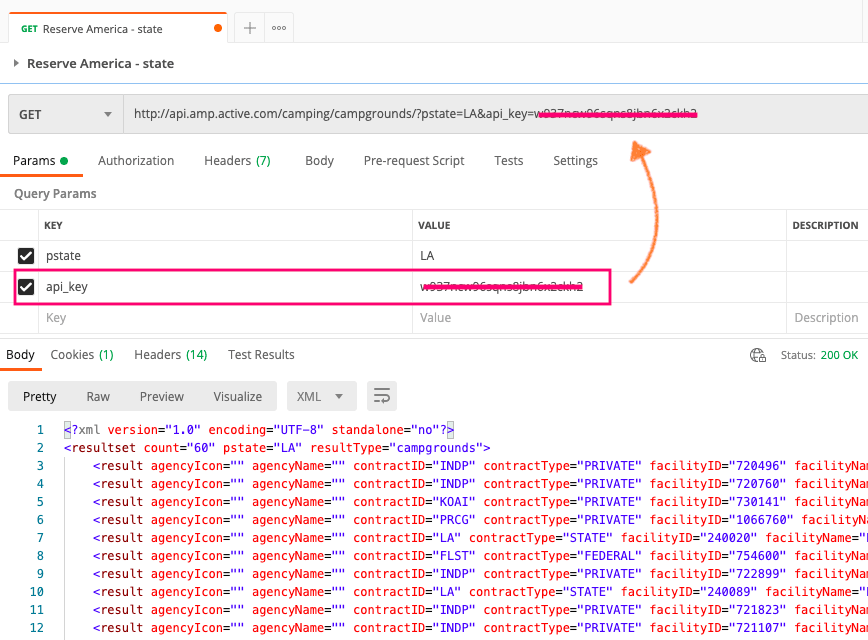This screenshot has width=868, height=640.
Task: Click the LA value cell
Action: coord(599,256)
